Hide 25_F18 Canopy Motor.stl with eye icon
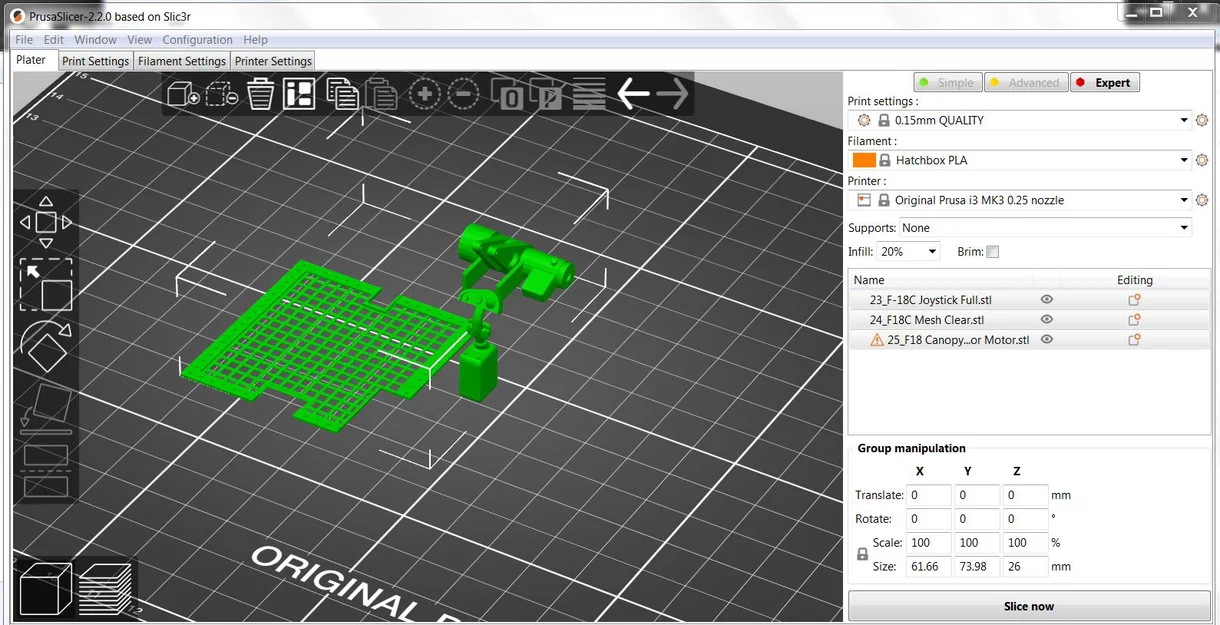The height and width of the screenshot is (625, 1220). click(1047, 340)
